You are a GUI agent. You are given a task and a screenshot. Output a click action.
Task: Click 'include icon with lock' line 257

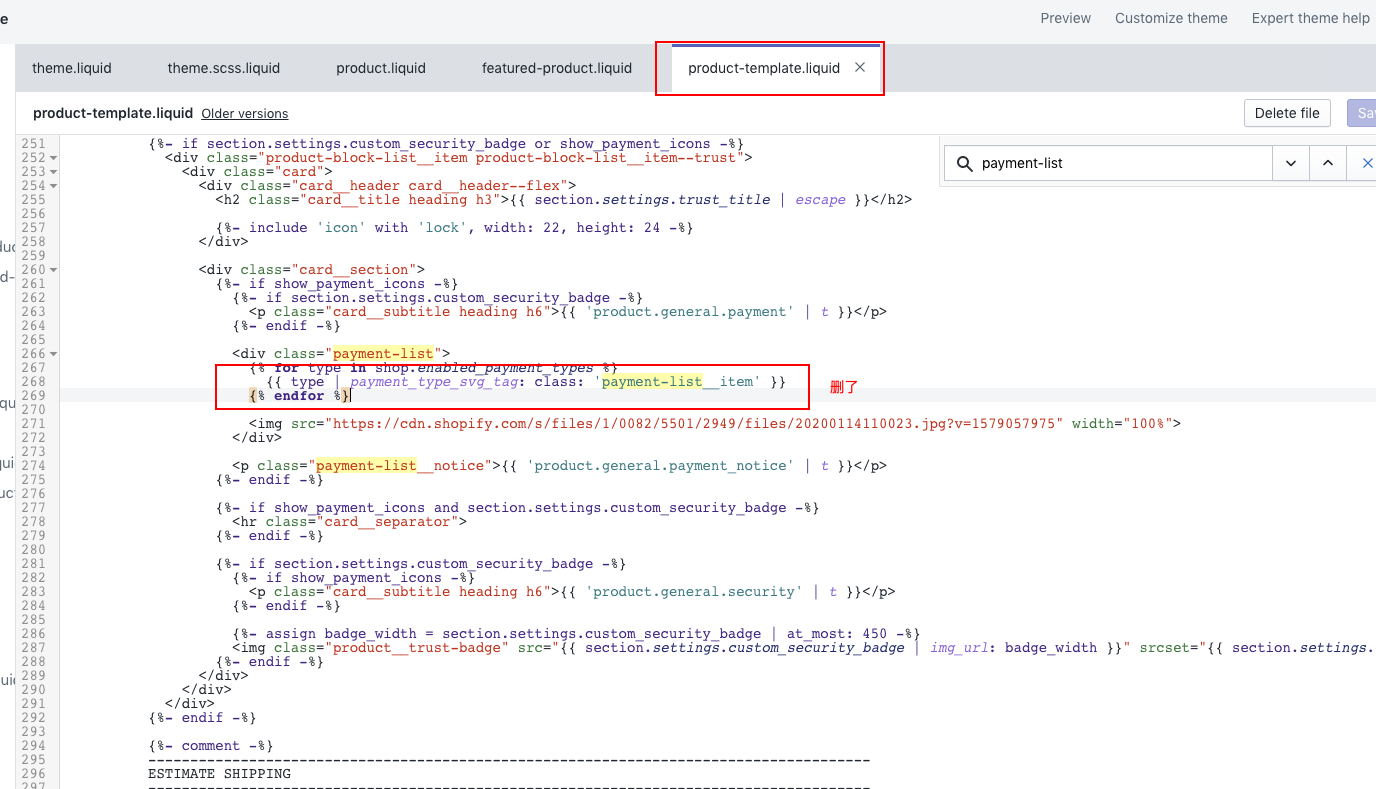454,228
